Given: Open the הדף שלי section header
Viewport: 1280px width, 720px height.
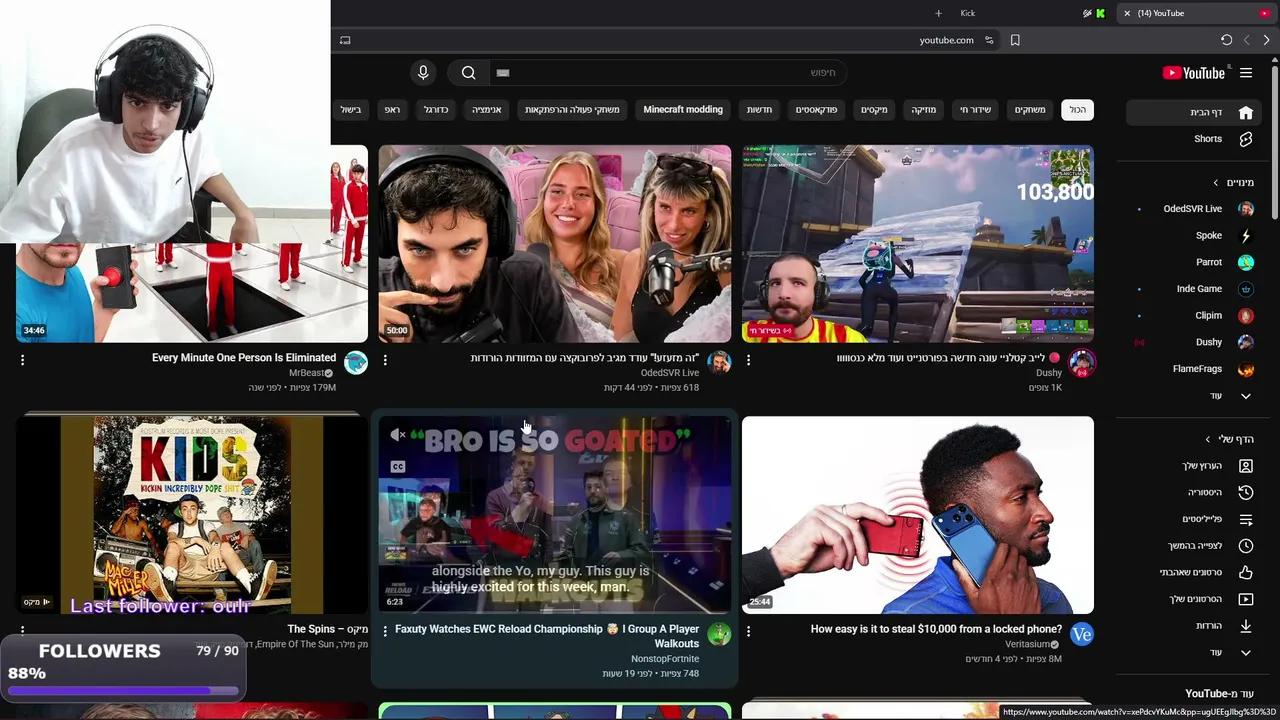Looking at the screenshot, I should pos(1229,439).
